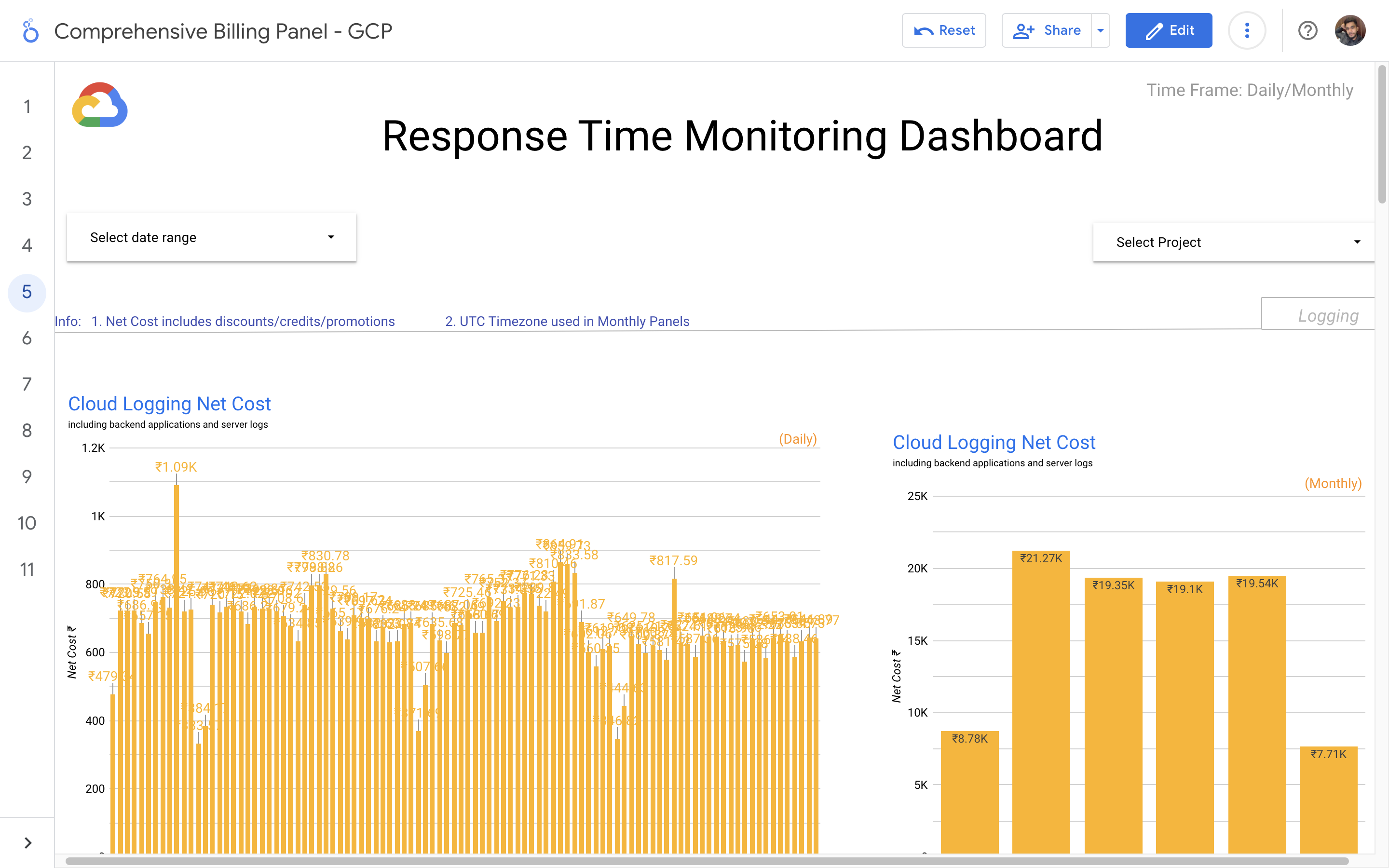Click the user profile avatar

(x=1349, y=30)
